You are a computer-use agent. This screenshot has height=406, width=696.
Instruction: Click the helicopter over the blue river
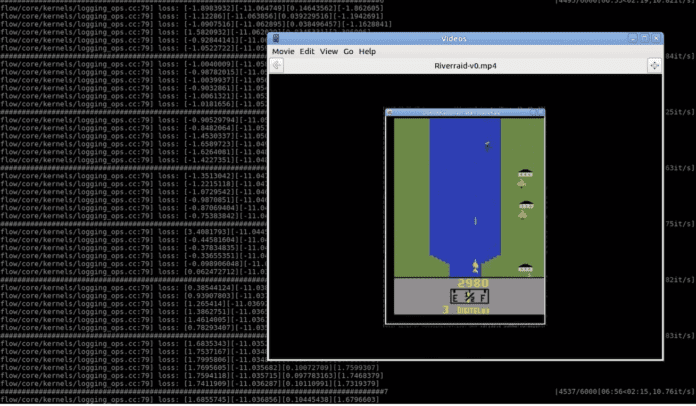click(487, 146)
